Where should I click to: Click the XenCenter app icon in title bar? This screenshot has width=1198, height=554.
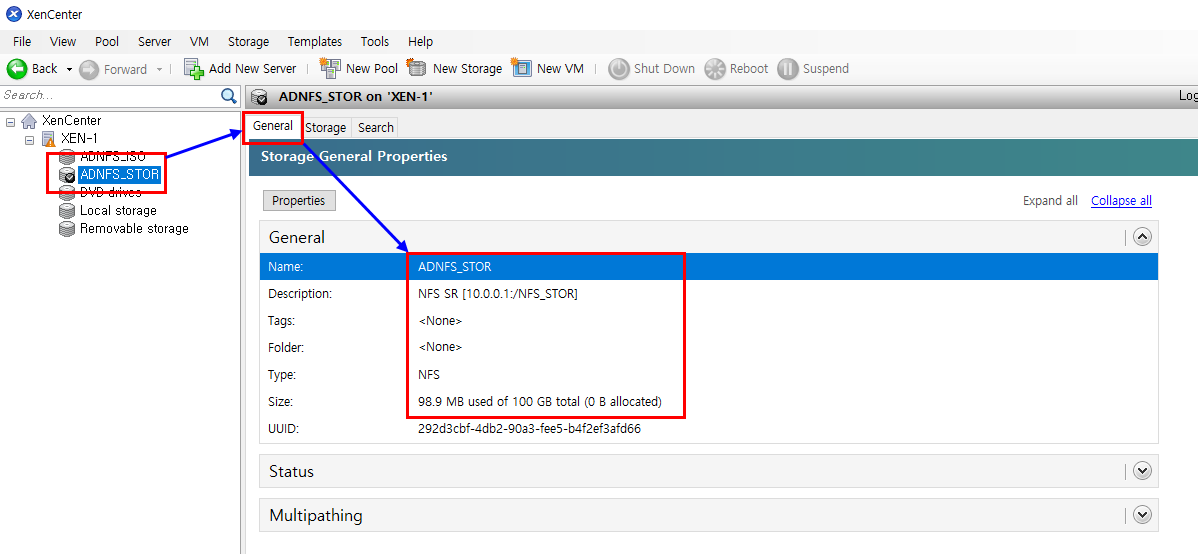14,14
